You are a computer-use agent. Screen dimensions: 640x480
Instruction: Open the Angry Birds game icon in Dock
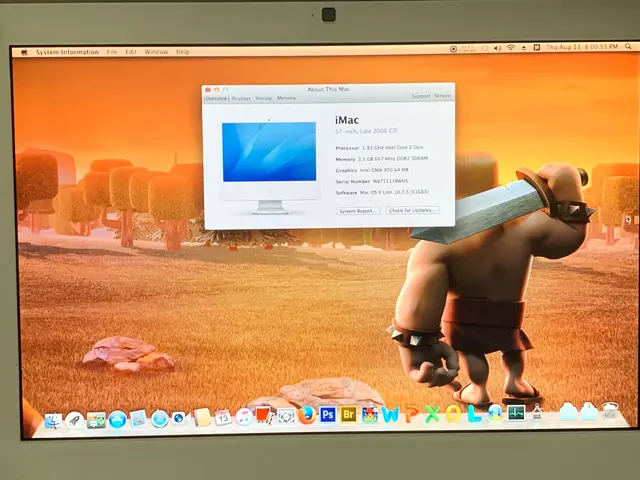(369, 415)
